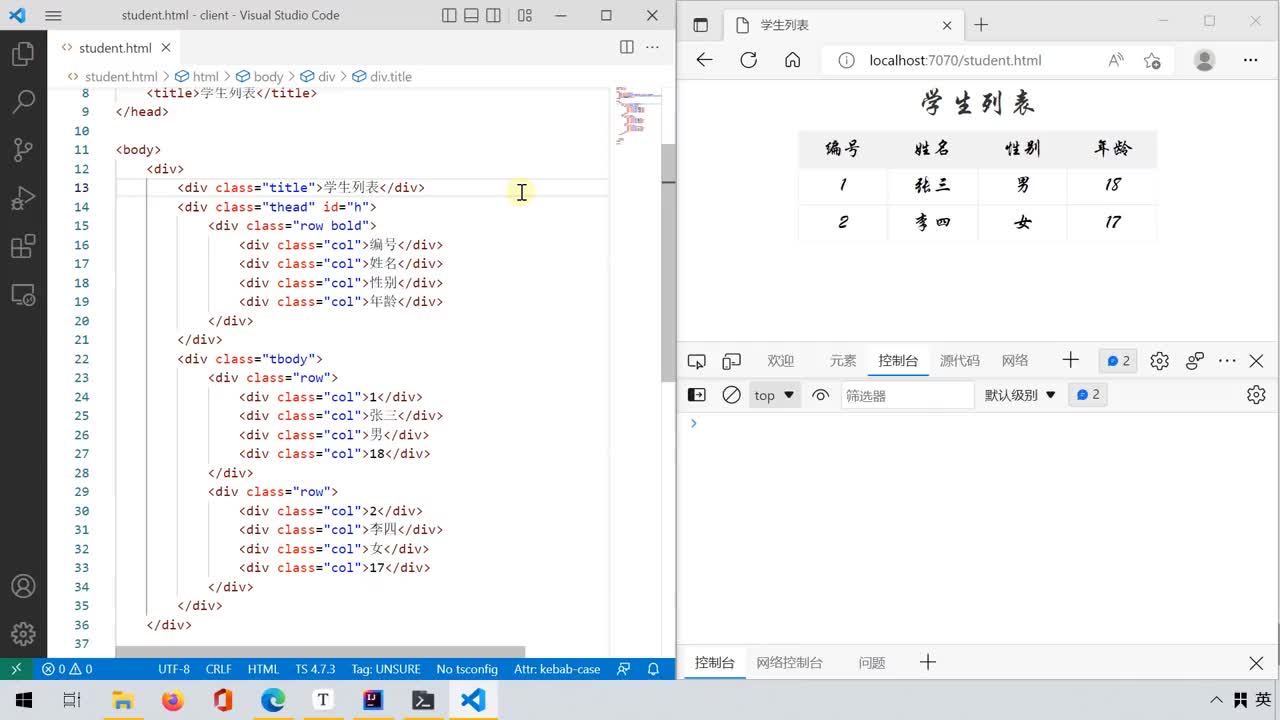
Task: Open the VS Code hamburger application menu
Action: [54, 16]
